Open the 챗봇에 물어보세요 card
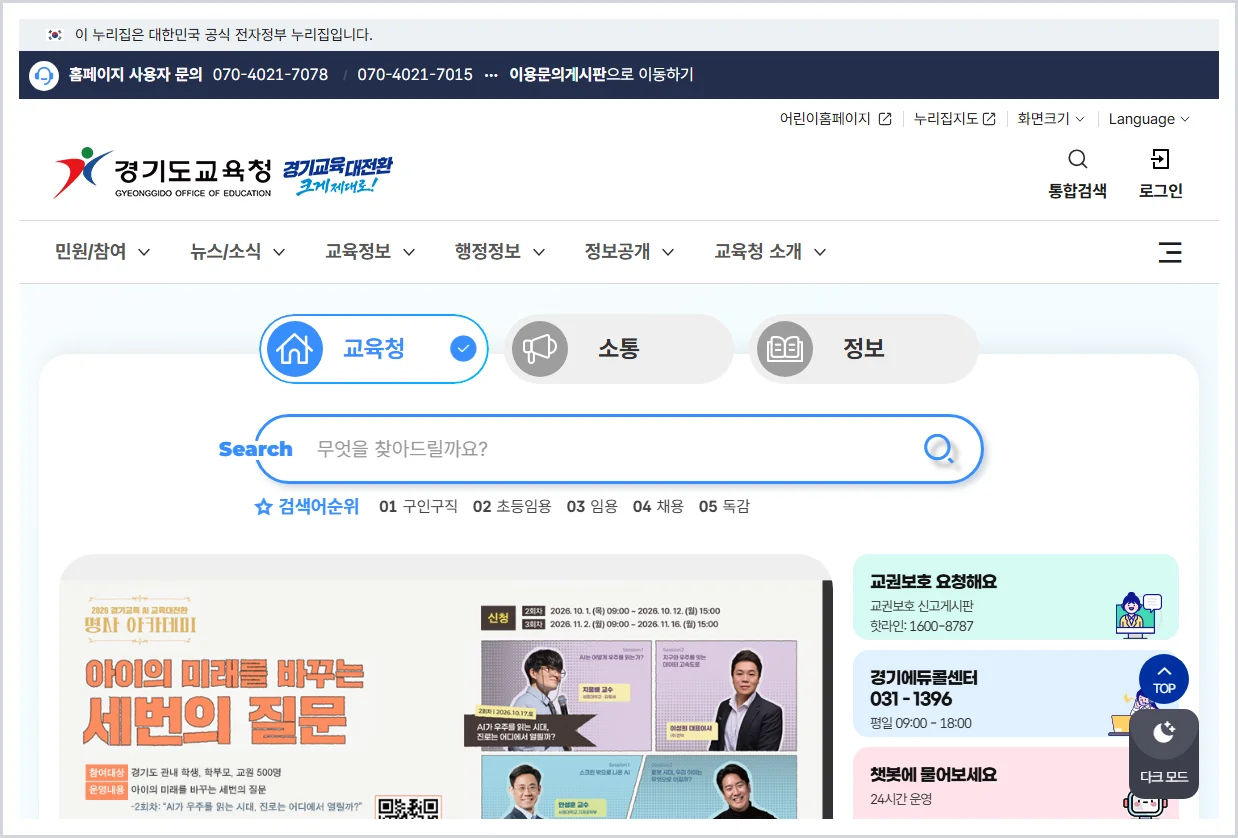 (x=1015, y=783)
